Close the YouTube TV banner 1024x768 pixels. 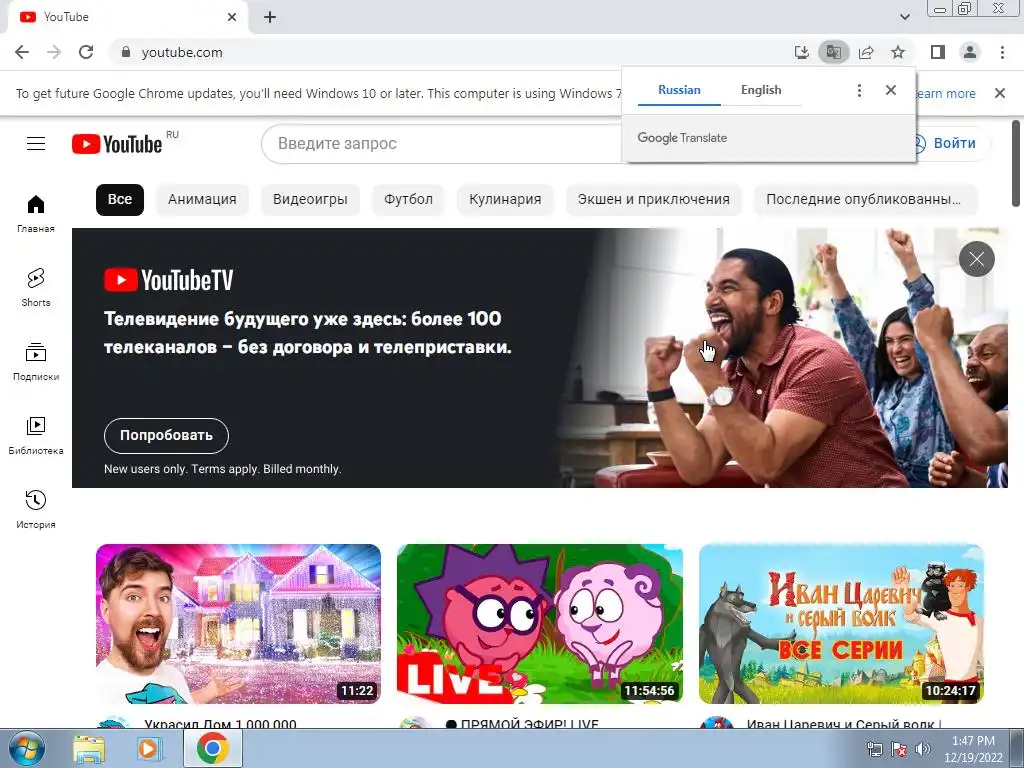(976, 259)
